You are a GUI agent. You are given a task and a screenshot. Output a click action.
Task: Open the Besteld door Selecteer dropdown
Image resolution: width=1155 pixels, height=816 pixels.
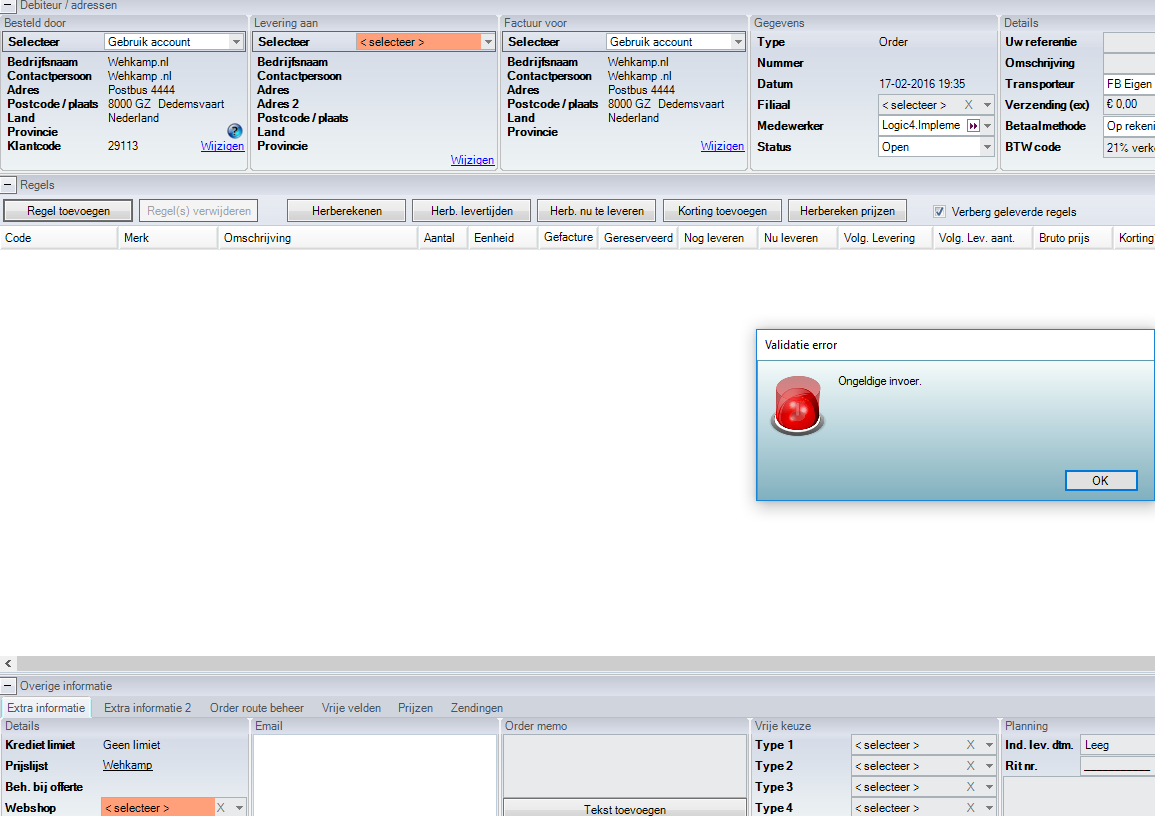click(236, 42)
